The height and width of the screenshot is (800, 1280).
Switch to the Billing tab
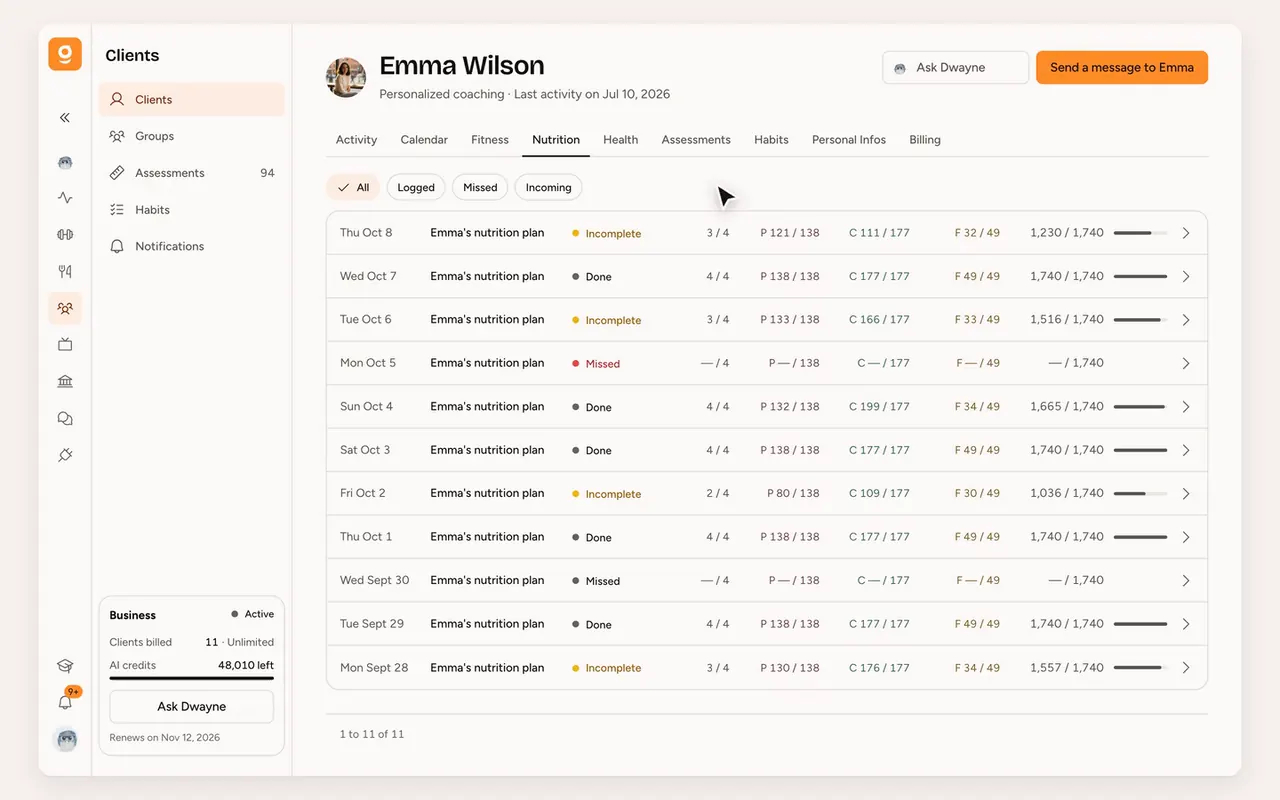[x=925, y=140]
